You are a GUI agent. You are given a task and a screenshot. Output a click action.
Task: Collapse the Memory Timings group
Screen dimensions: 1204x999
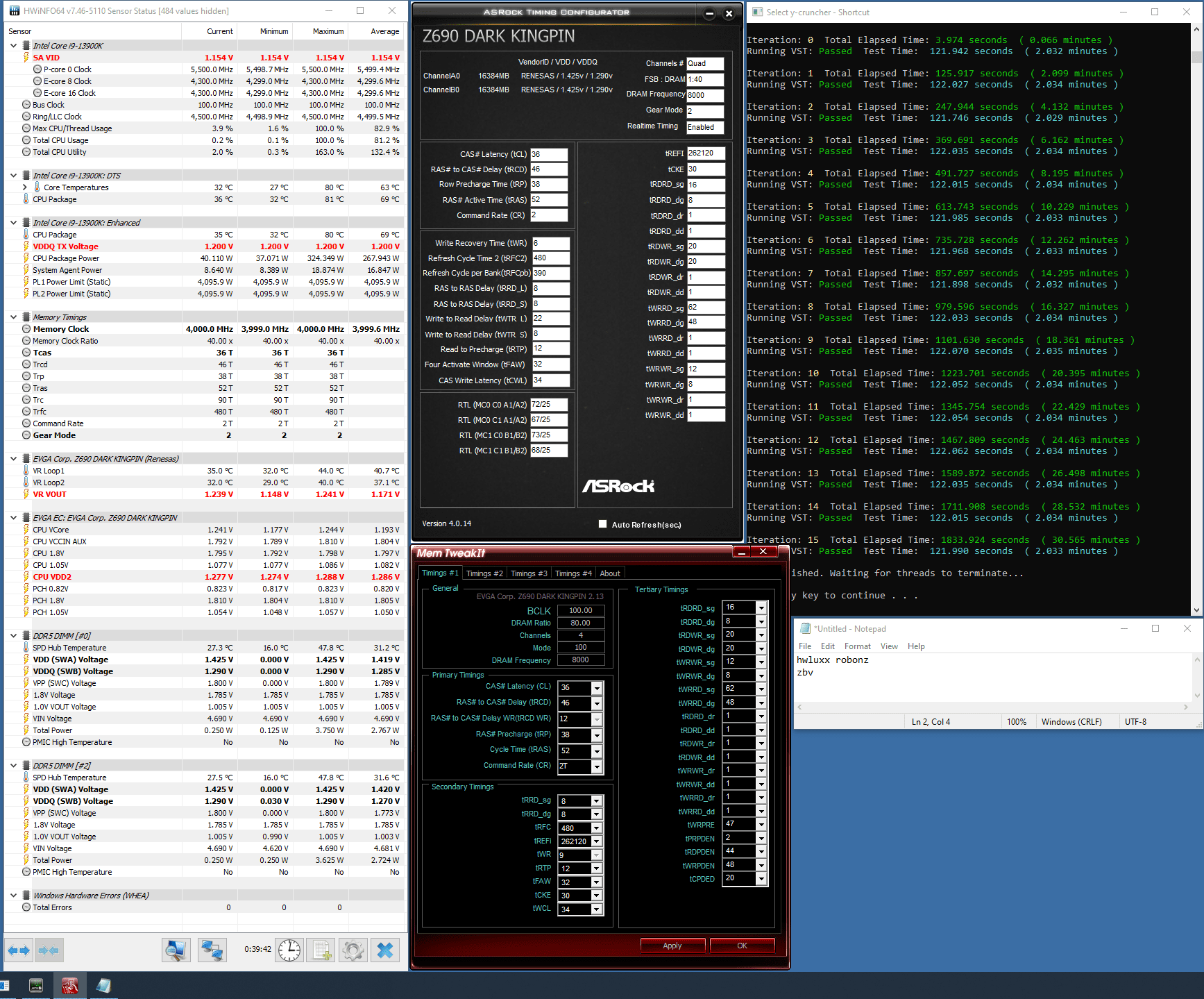click(13, 317)
